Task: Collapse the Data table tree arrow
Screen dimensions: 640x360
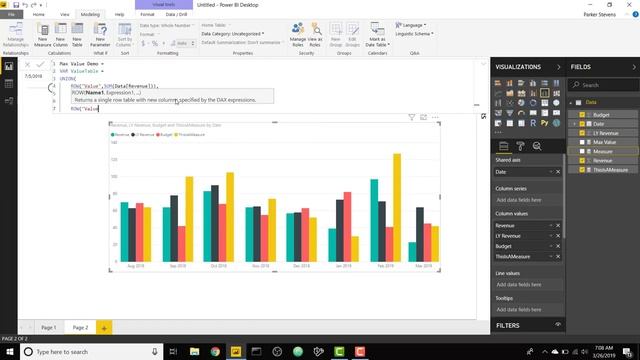Action: pos(571,103)
